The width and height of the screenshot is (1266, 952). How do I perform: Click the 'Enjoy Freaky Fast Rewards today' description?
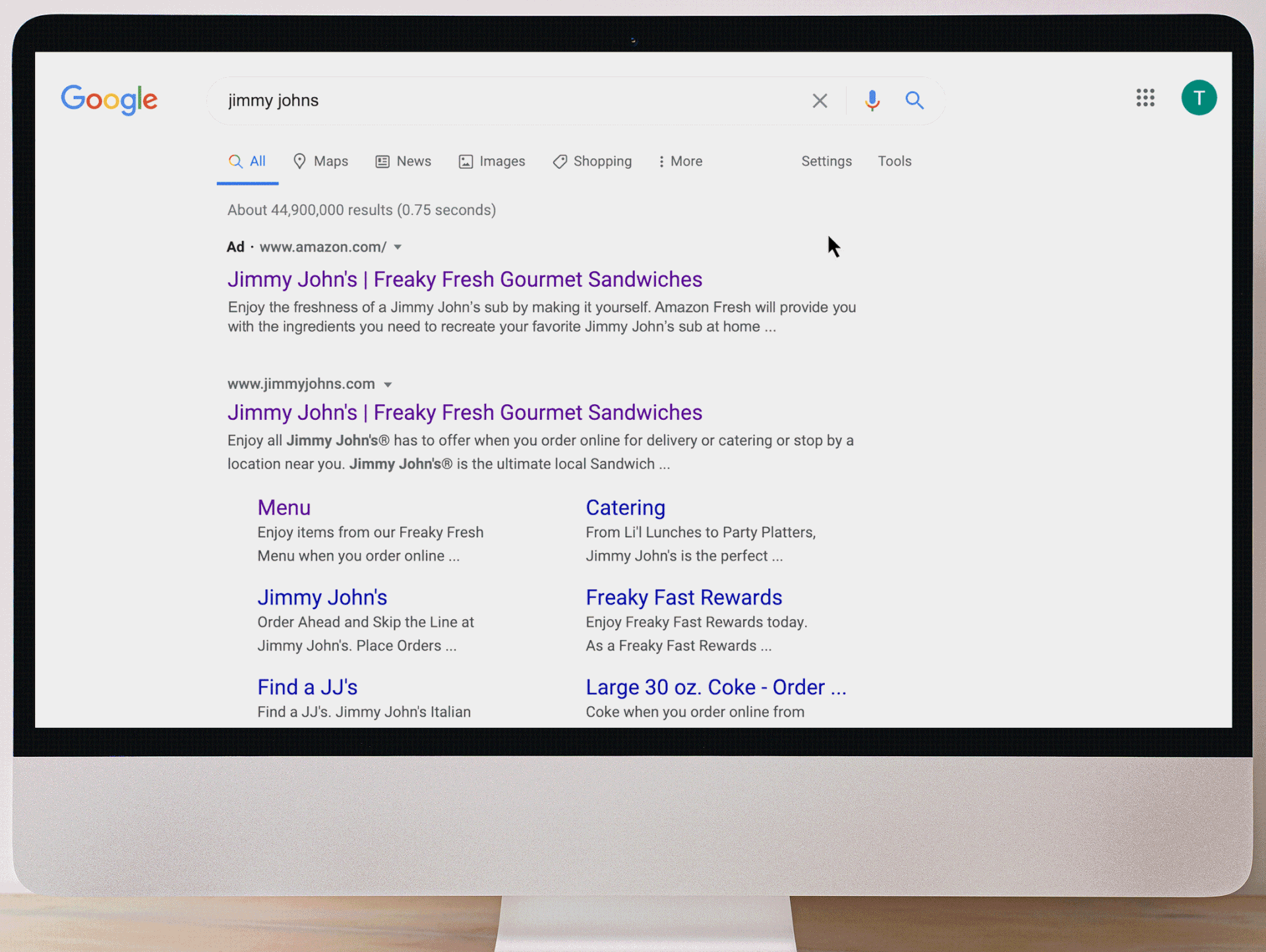click(x=696, y=634)
